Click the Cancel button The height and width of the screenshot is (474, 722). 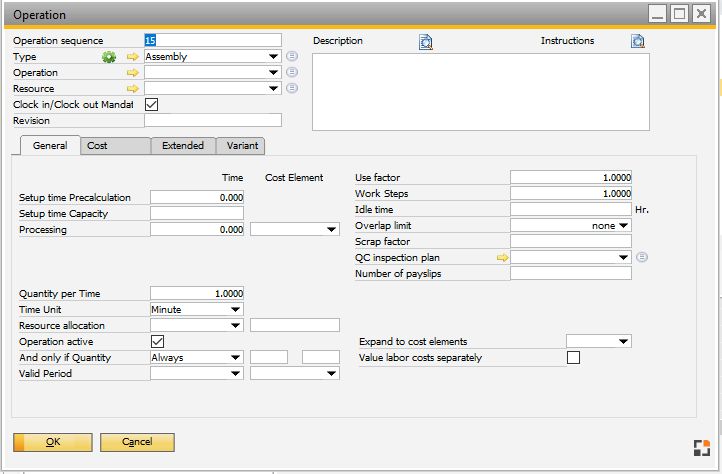coord(137,442)
